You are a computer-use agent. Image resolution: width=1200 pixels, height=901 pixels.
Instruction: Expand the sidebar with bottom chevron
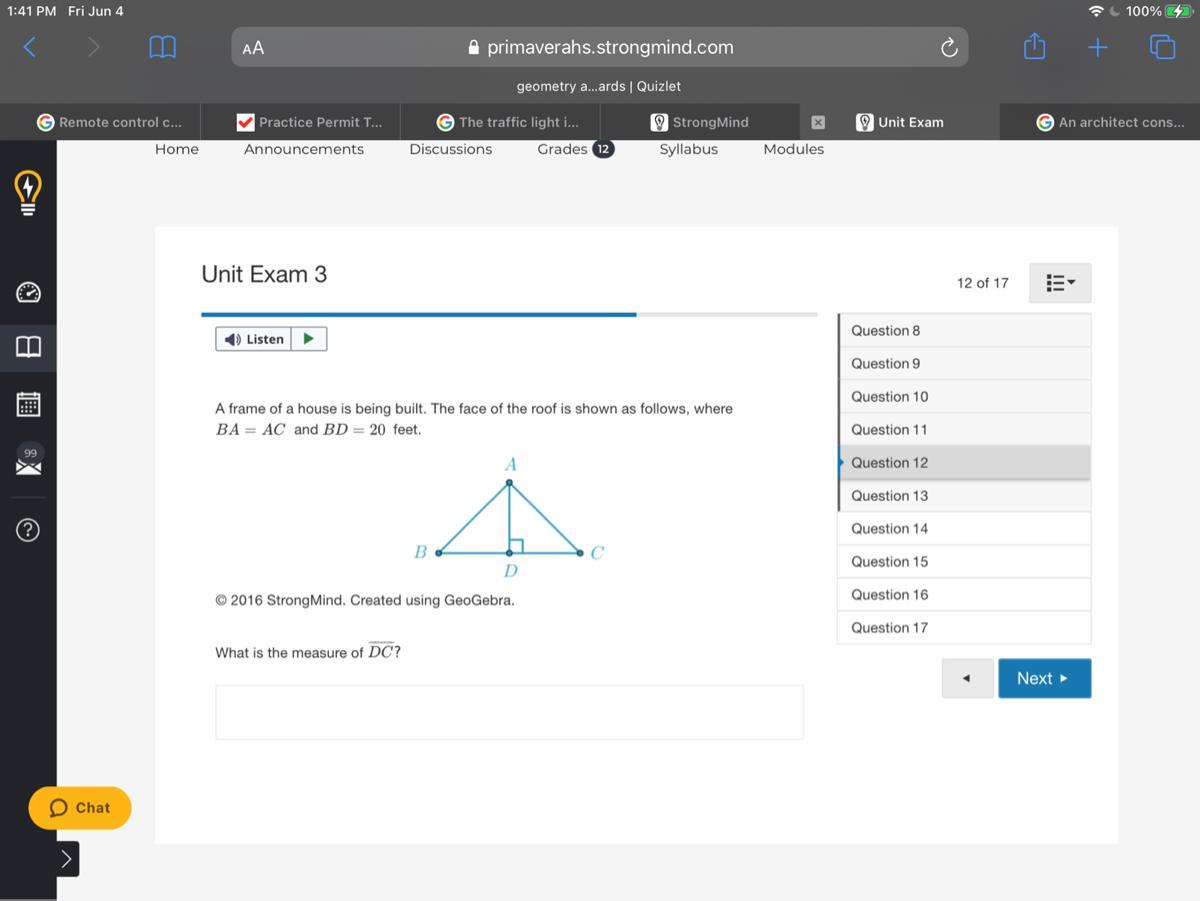pyautogui.click(x=67, y=858)
